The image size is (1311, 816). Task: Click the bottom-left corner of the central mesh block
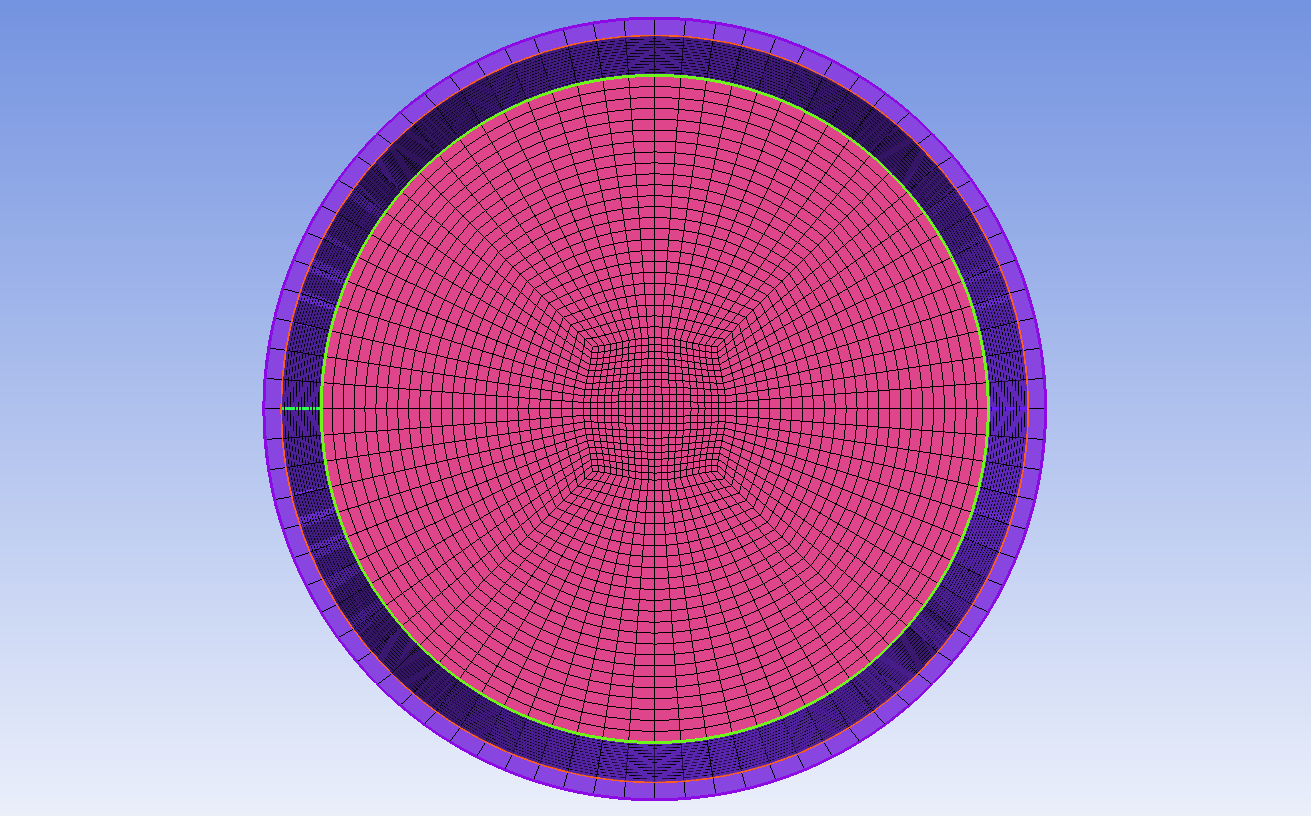(x=588, y=470)
